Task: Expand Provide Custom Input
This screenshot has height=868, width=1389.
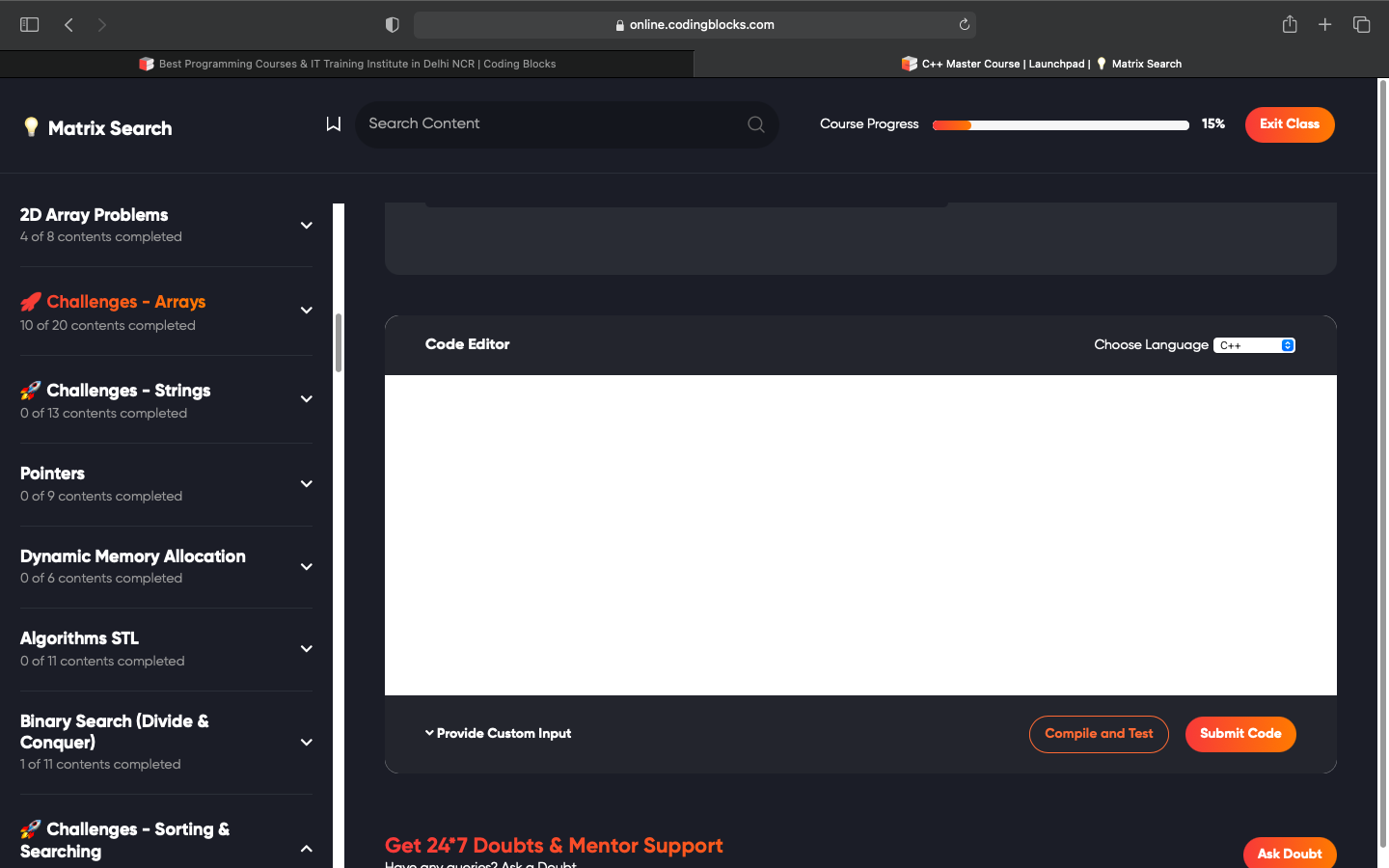Action: coord(498,734)
